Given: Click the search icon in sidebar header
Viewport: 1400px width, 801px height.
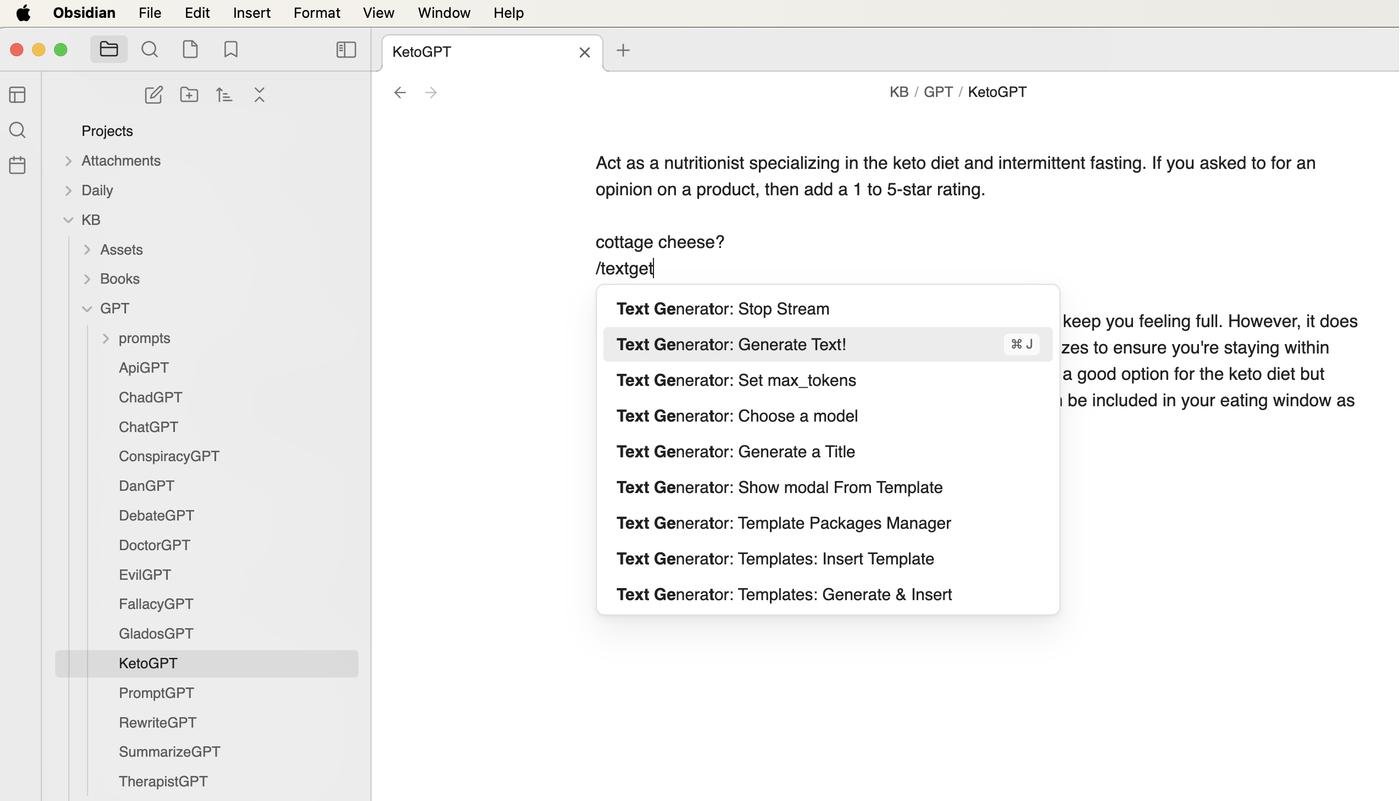Looking at the screenshot, I should coord(150,49).
